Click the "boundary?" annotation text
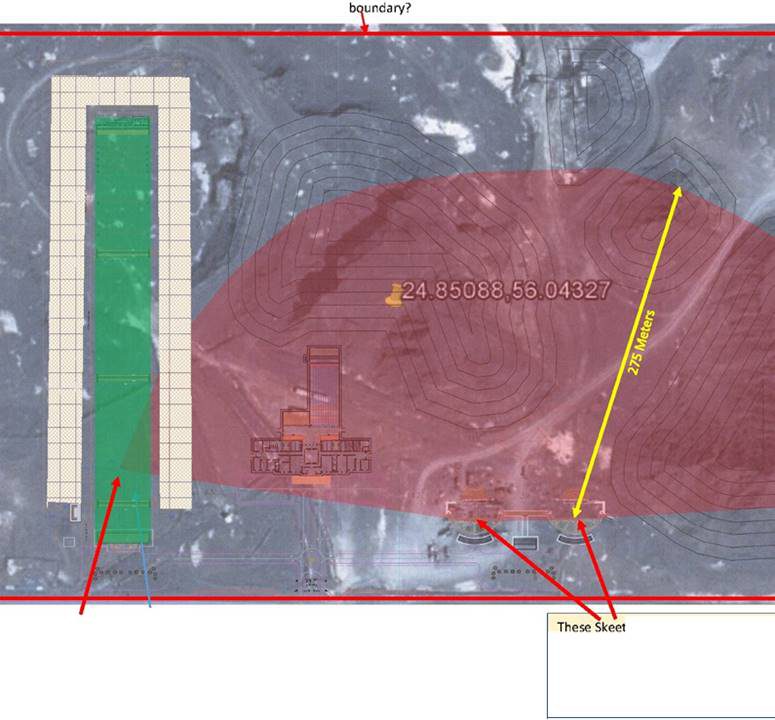 click(x=380, y=8)
